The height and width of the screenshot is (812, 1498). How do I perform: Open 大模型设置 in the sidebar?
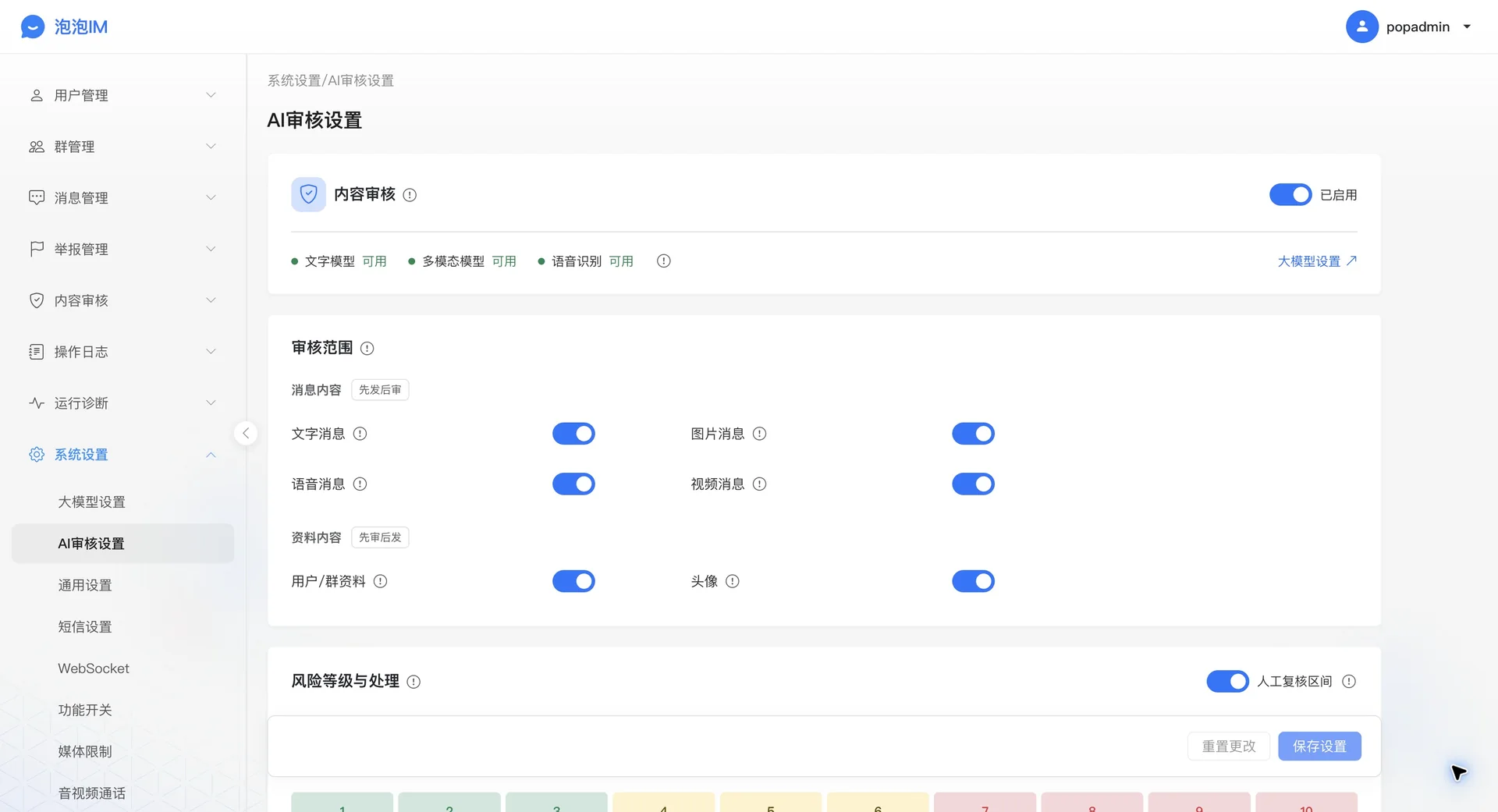122,502
